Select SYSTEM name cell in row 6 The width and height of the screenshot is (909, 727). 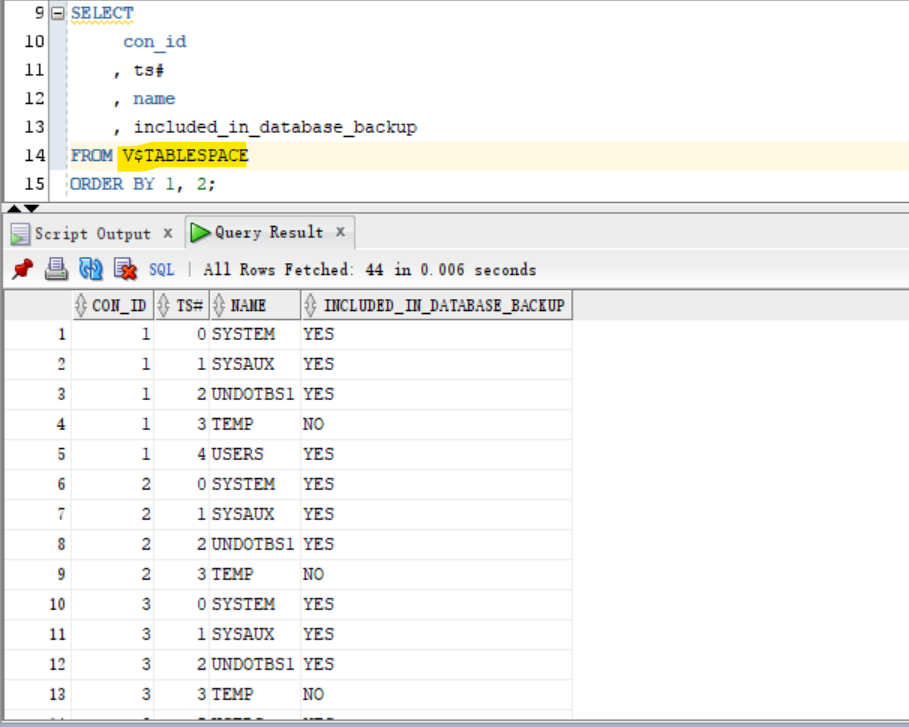(255, 484)
